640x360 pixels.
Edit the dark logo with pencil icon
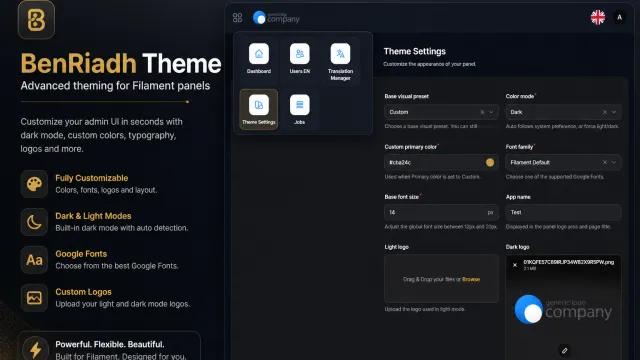coord(564,350)
